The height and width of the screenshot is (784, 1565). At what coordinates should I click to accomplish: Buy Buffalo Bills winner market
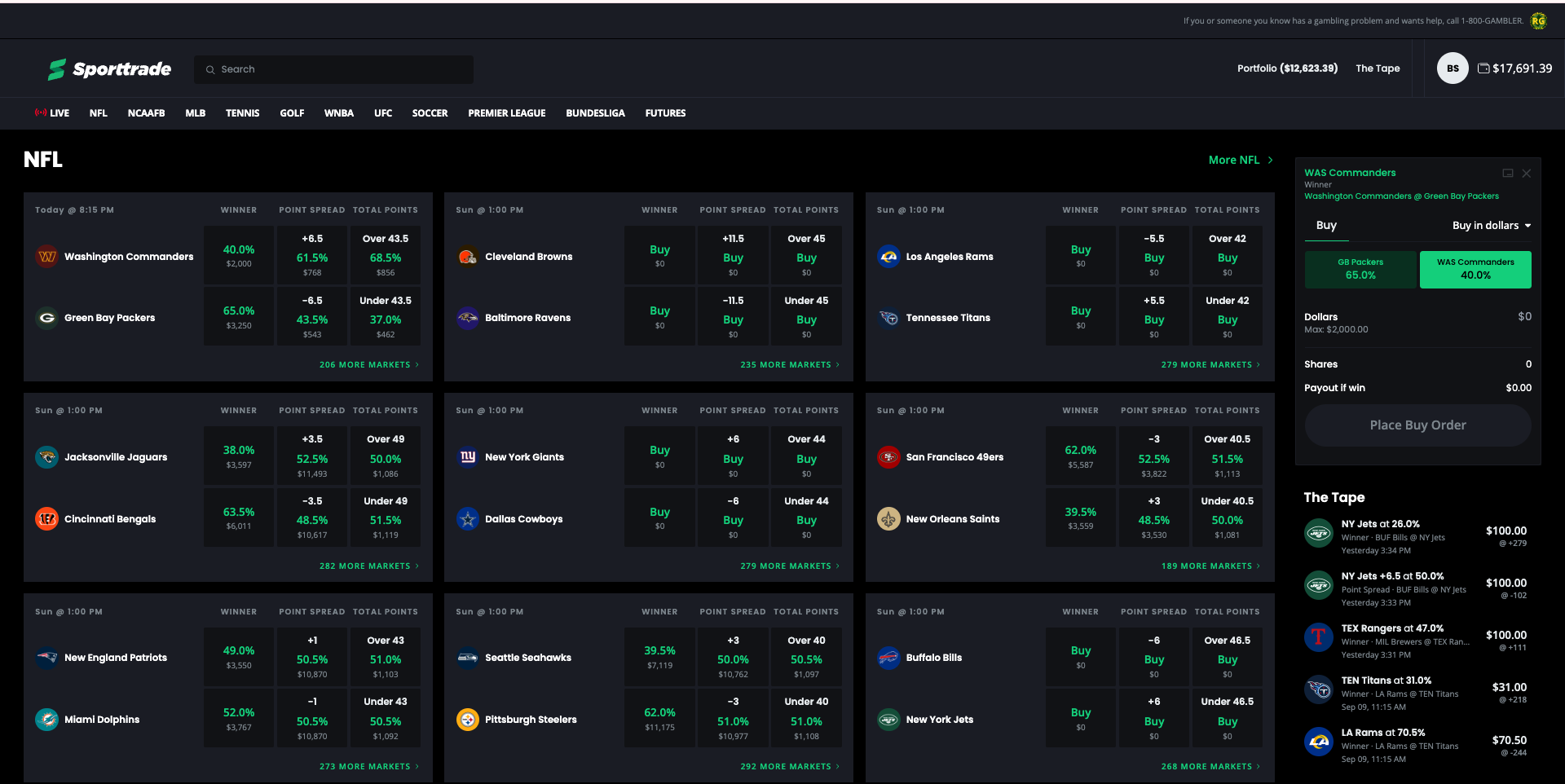[1081, 657]
